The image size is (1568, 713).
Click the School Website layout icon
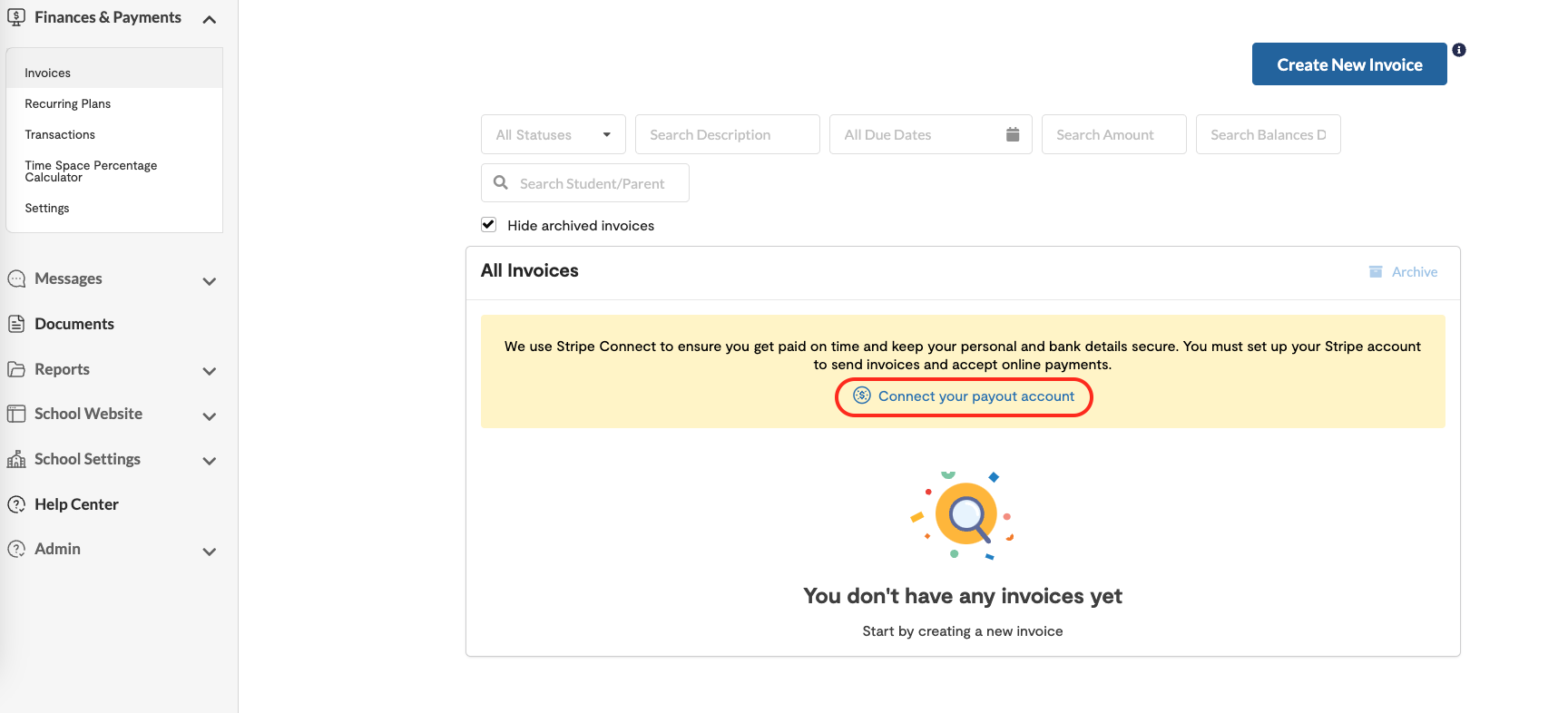click(x=16, y=414)
